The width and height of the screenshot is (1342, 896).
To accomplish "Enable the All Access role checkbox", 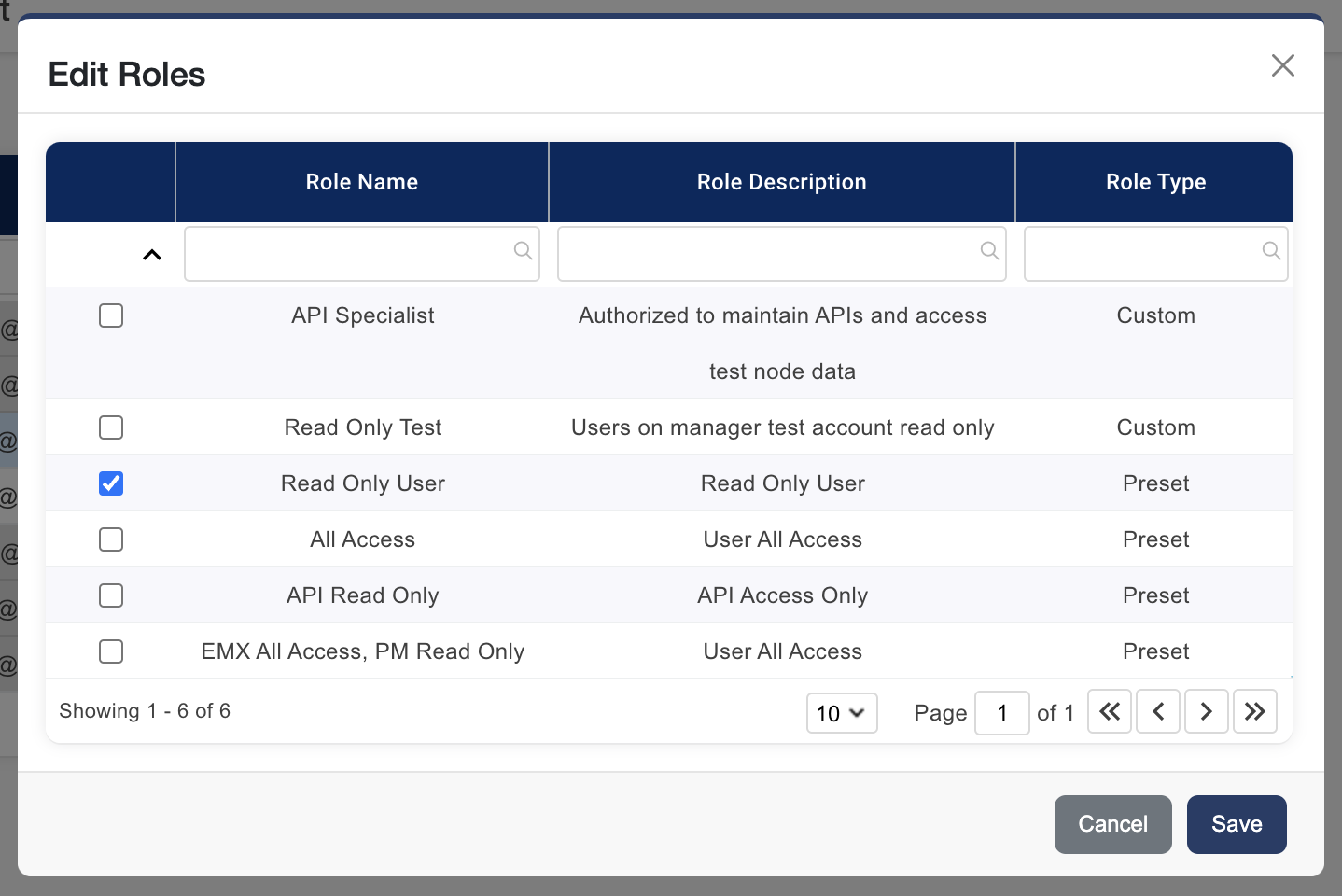I will (x=111, y=539).
